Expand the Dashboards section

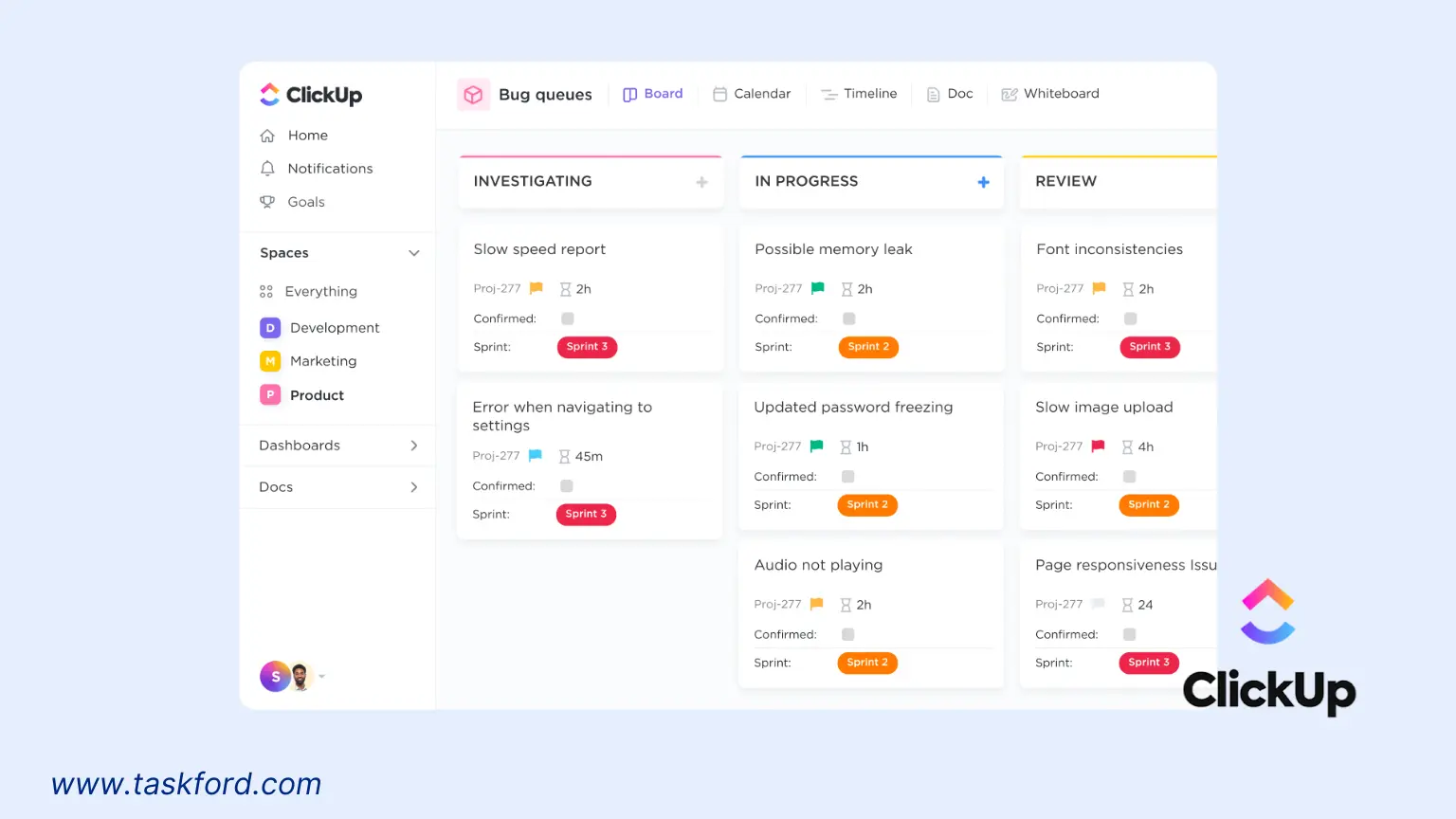pos(414,446)
